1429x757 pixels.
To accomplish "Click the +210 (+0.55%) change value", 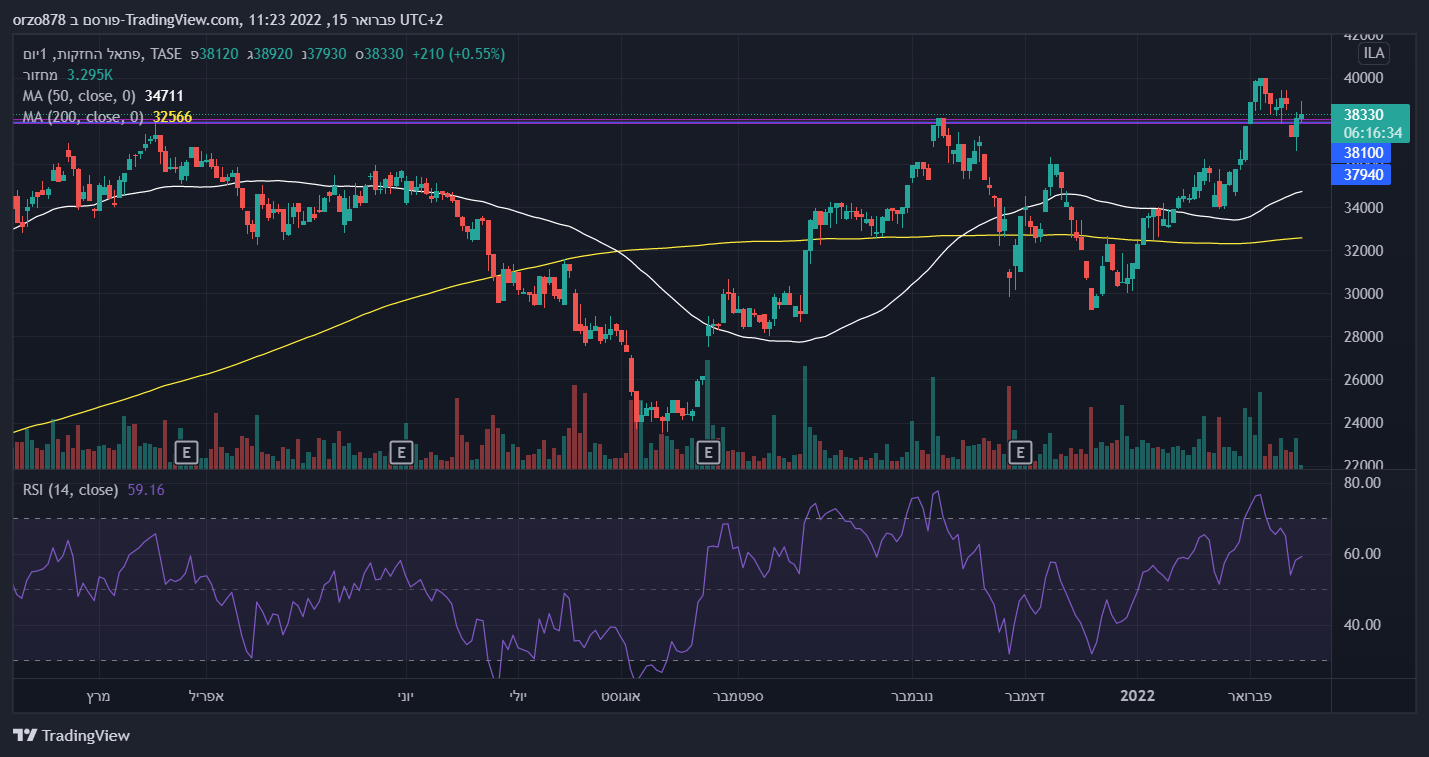I will (457, 54).
